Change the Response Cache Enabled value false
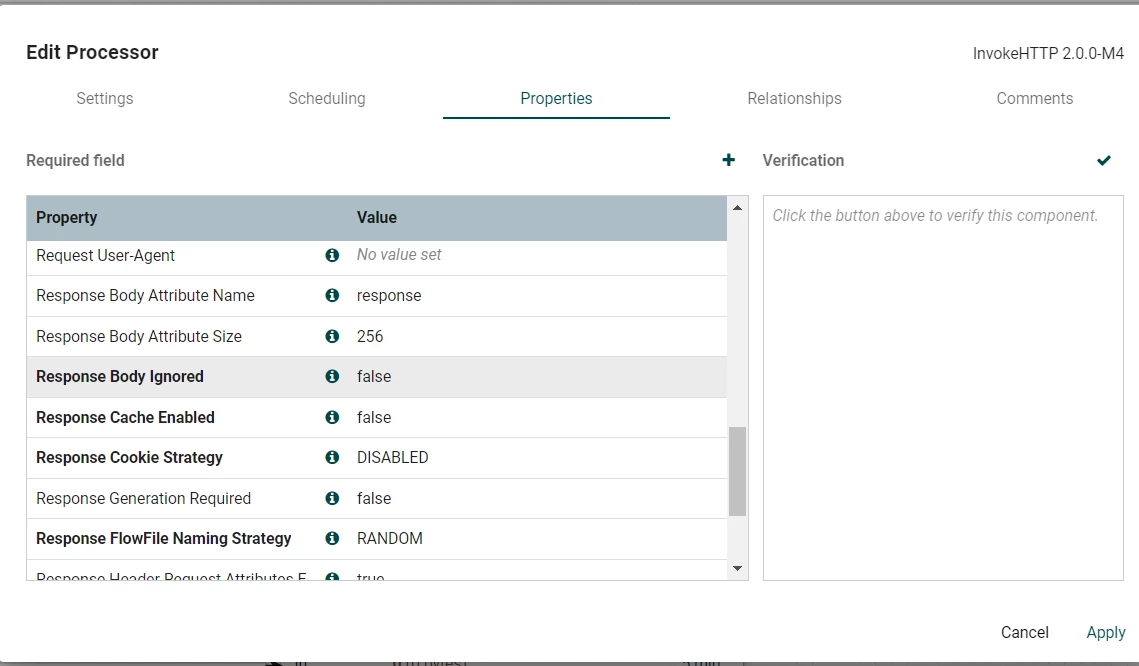This screenshot has height=666, width=1139. click(373, 417)
